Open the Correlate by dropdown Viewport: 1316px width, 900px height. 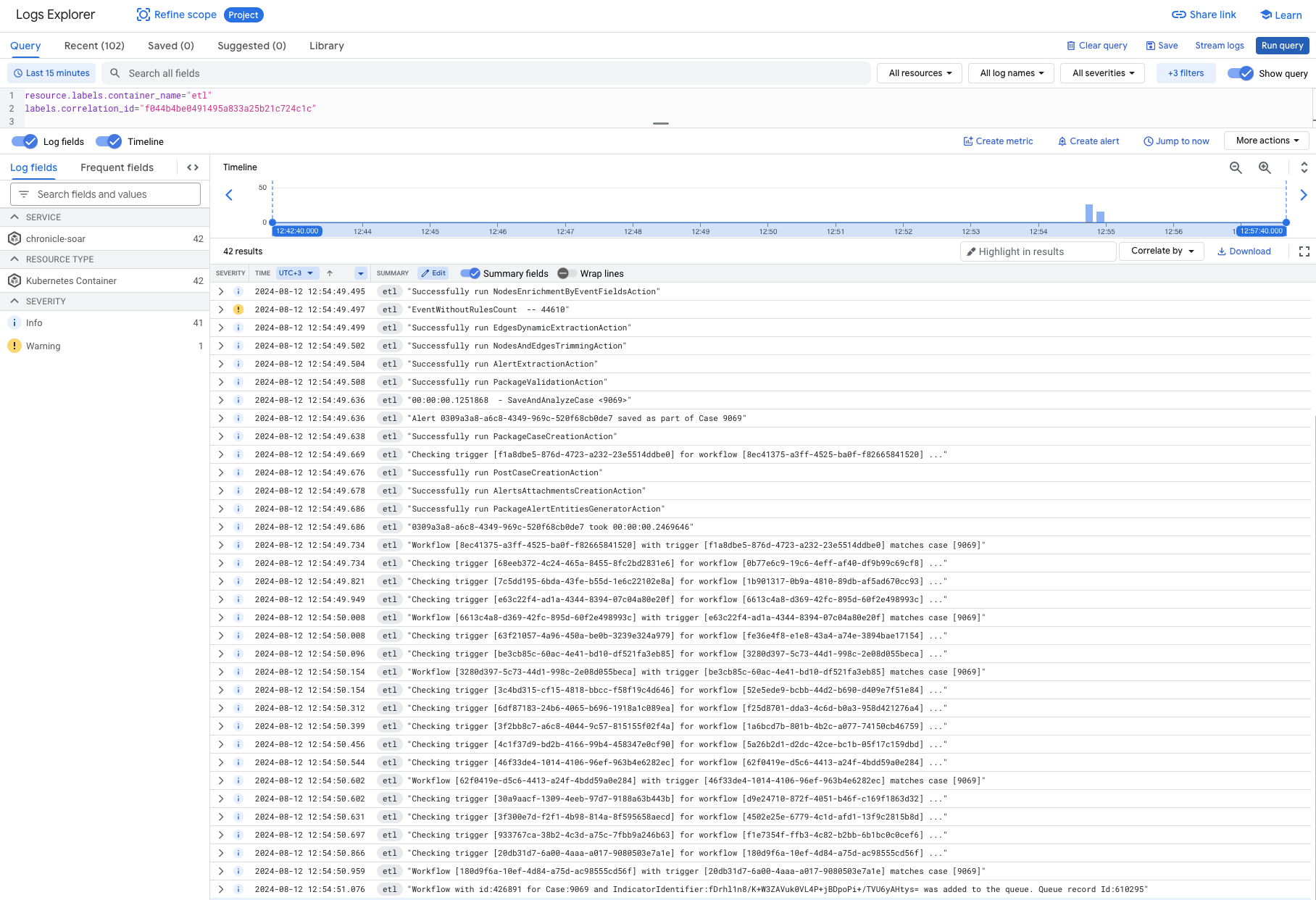click(1161, 251)
